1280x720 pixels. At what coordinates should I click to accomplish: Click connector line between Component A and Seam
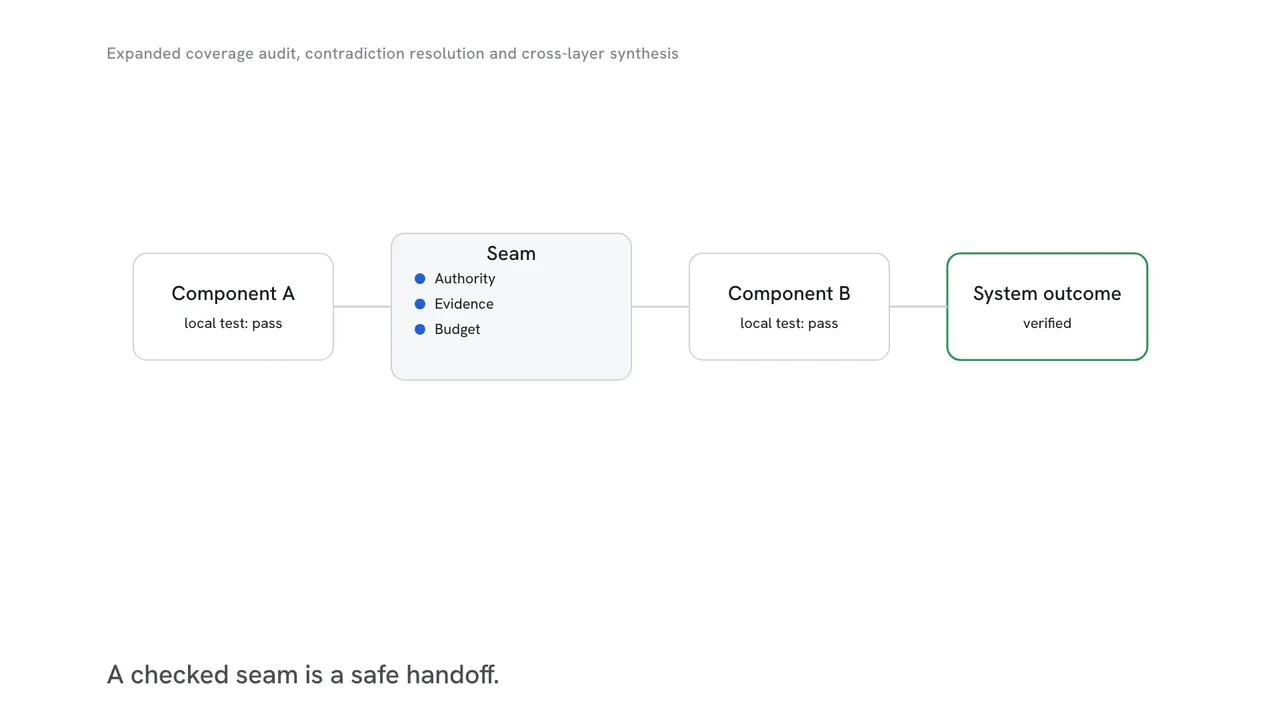tap(362, 307)
